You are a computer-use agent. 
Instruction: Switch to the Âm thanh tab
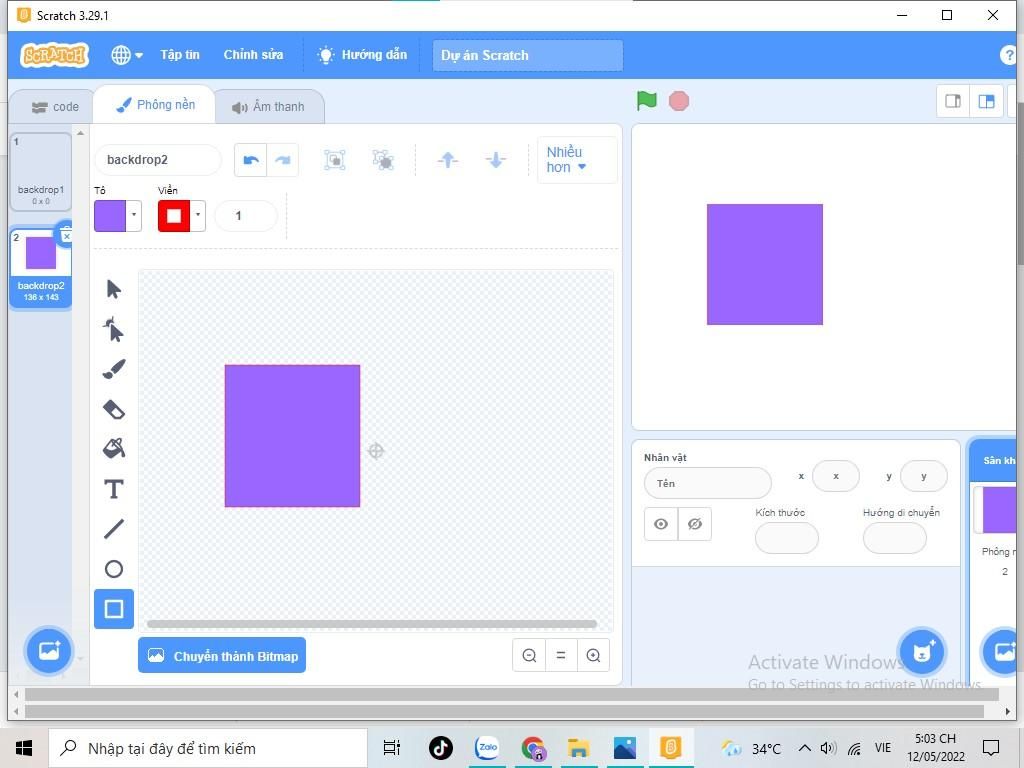[x=268, y=106]
